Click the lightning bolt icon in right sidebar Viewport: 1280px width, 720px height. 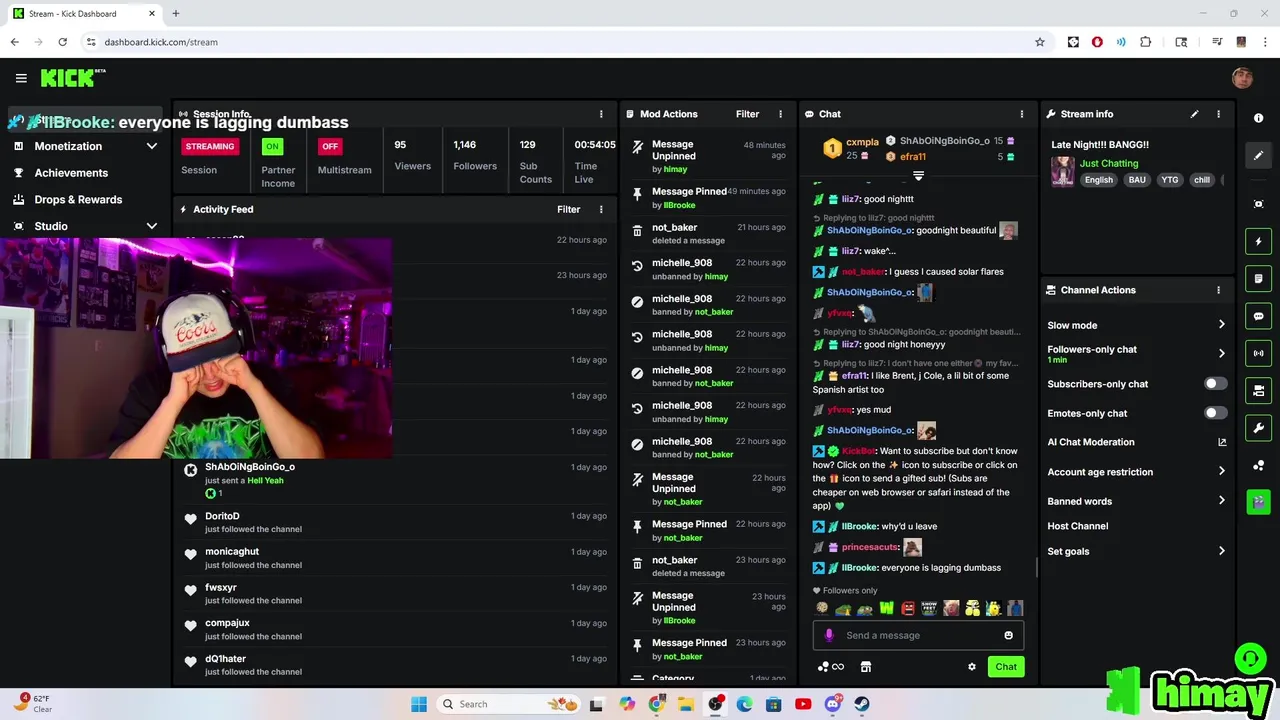pos(1259,241)
